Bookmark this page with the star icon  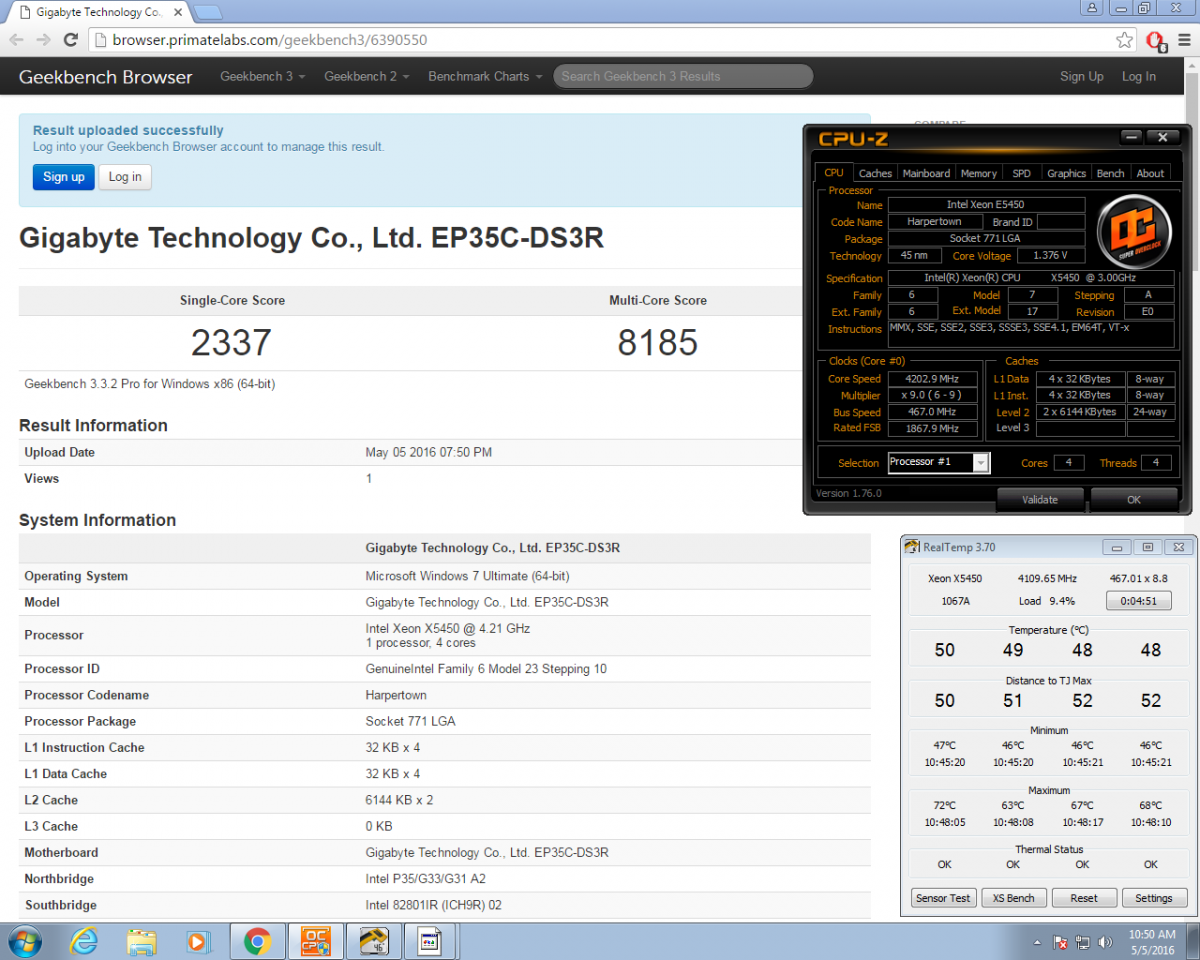(x=1124, y=40)
